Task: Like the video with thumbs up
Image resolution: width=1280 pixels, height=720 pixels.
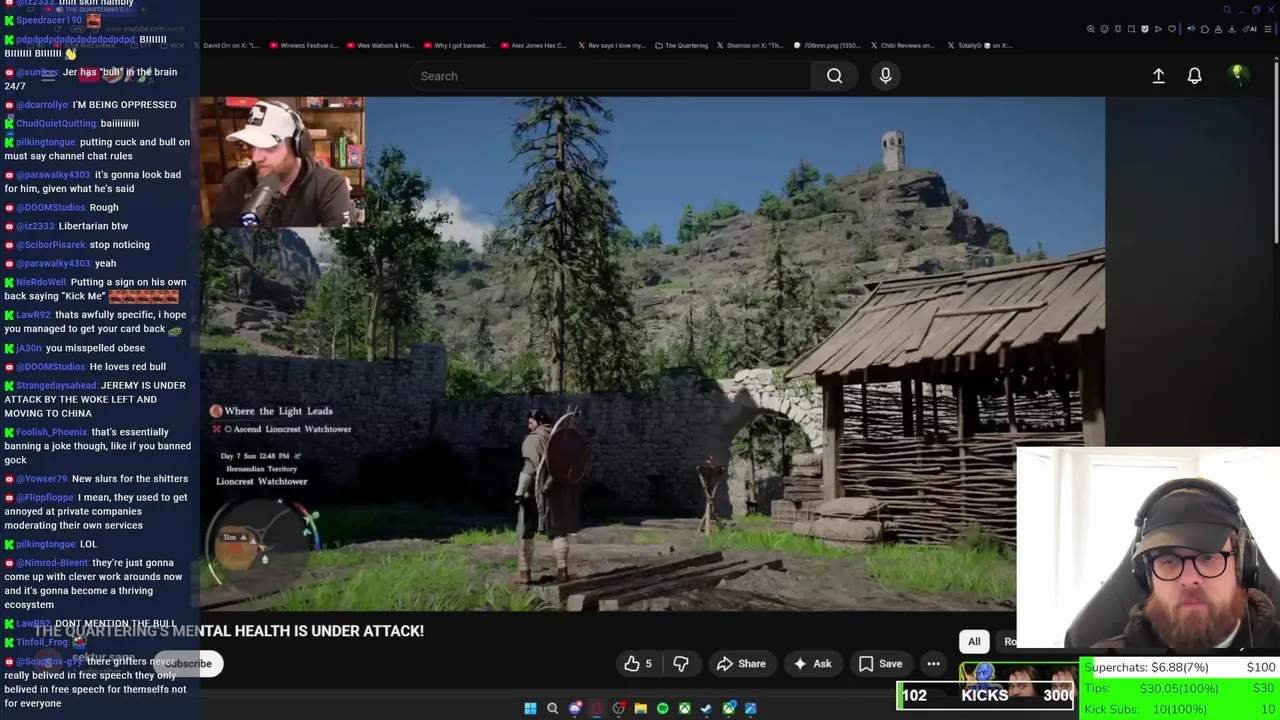Action: pyautogui.click(x=637, y=664)
